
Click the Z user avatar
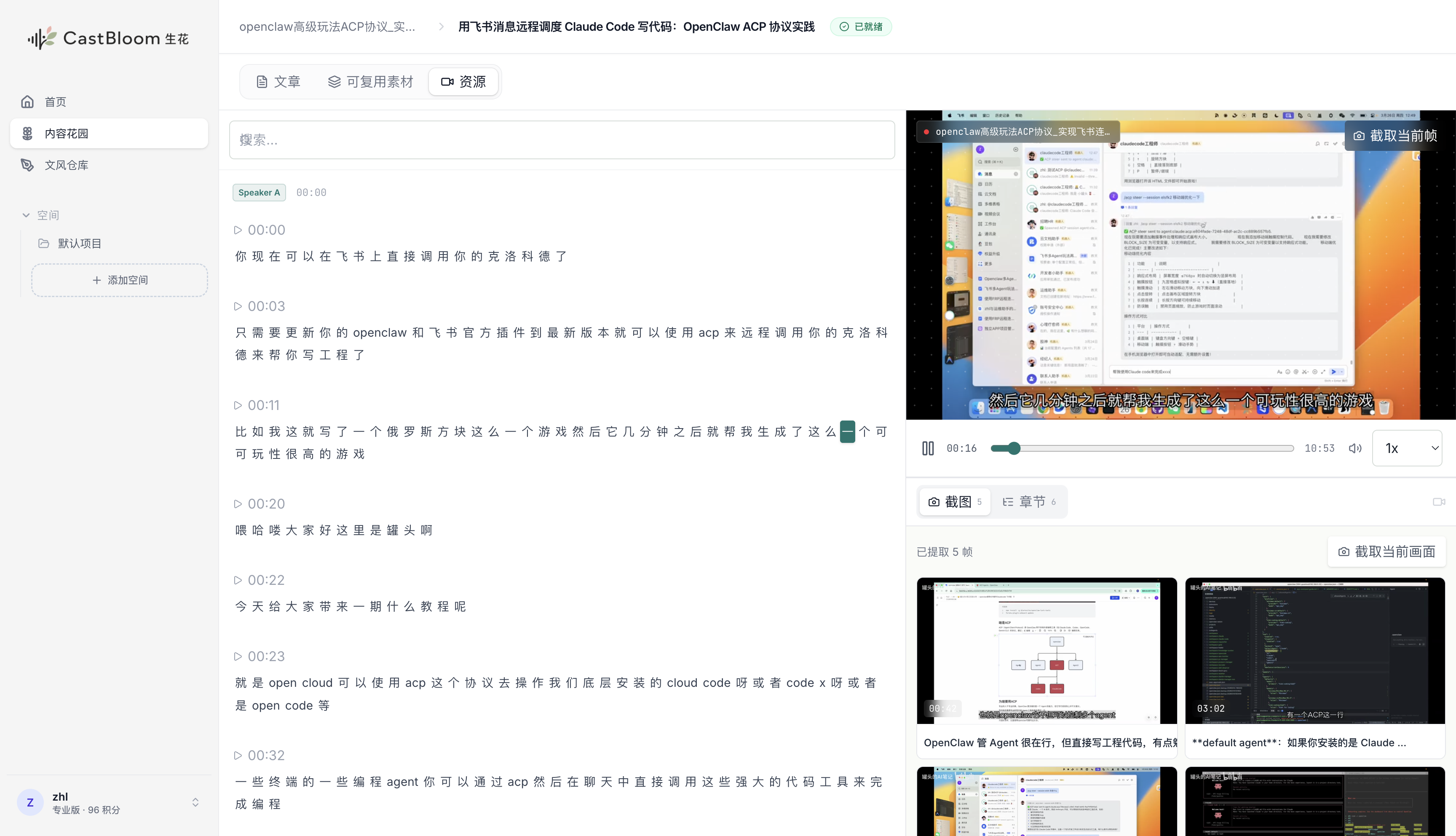click(30, 802)
